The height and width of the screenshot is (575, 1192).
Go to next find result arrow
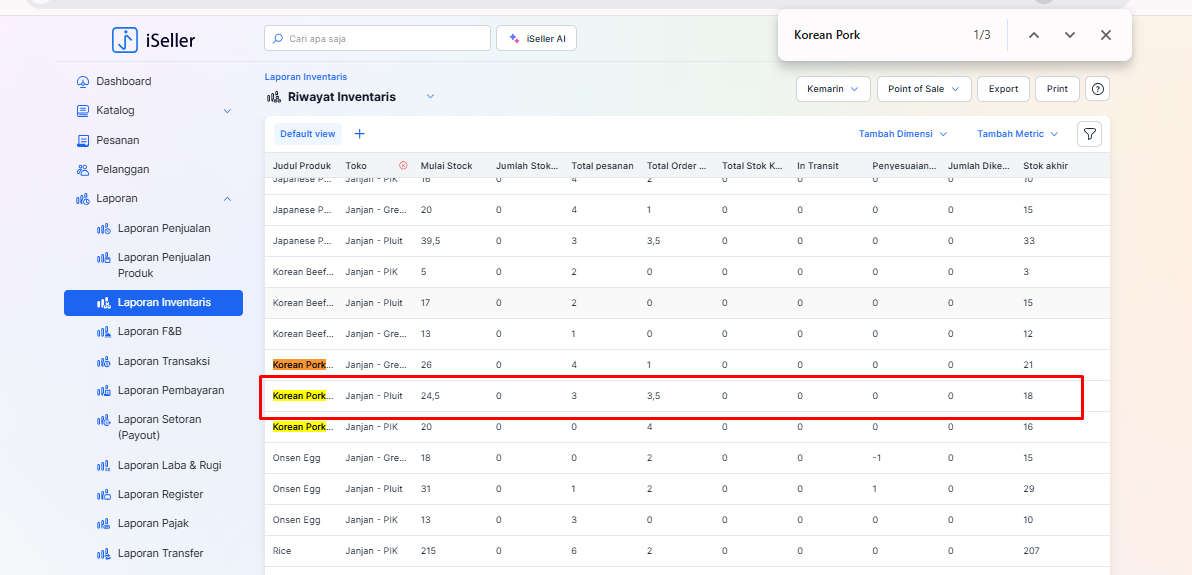pos(1070,35)
